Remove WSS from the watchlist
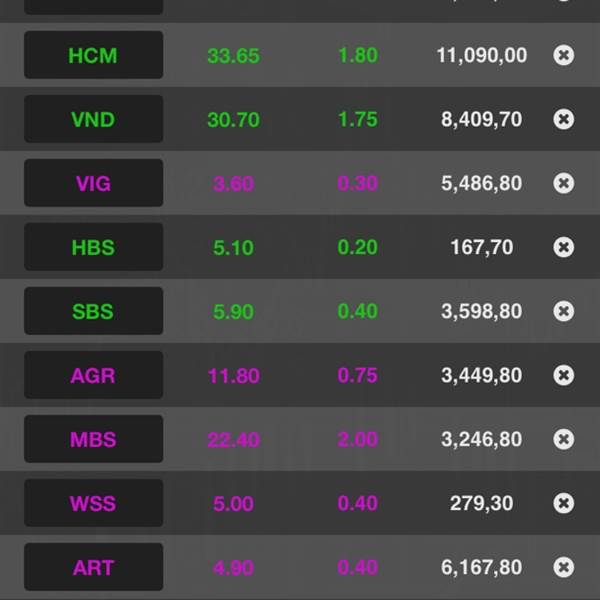 [x=563, y=503]
